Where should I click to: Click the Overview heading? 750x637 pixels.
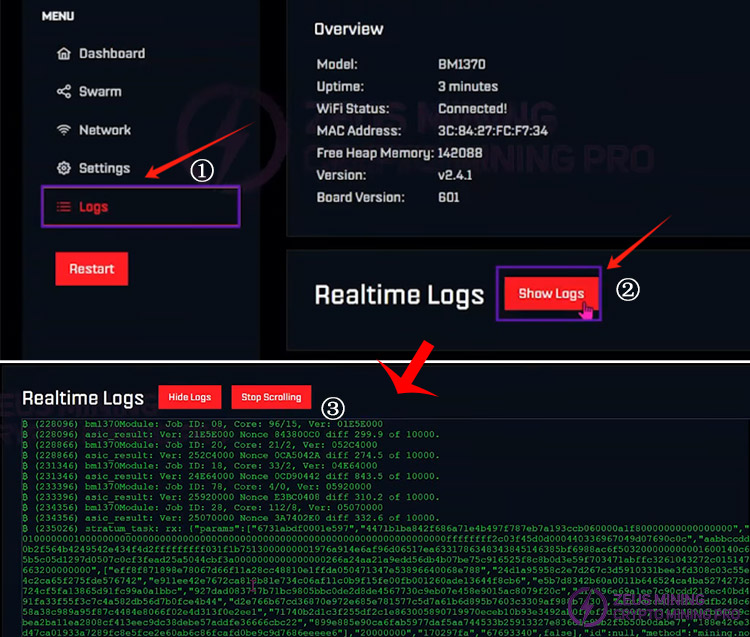coord(349,29)
